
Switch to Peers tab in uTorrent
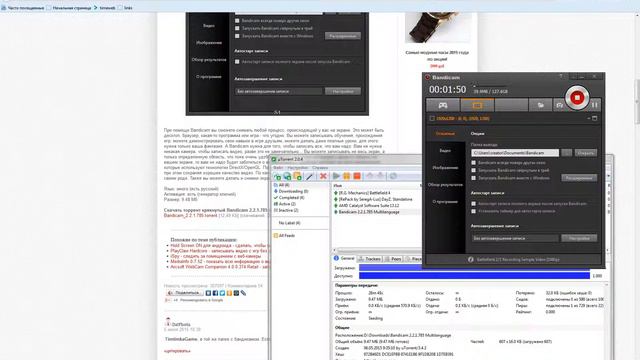(x=393, y=259)
